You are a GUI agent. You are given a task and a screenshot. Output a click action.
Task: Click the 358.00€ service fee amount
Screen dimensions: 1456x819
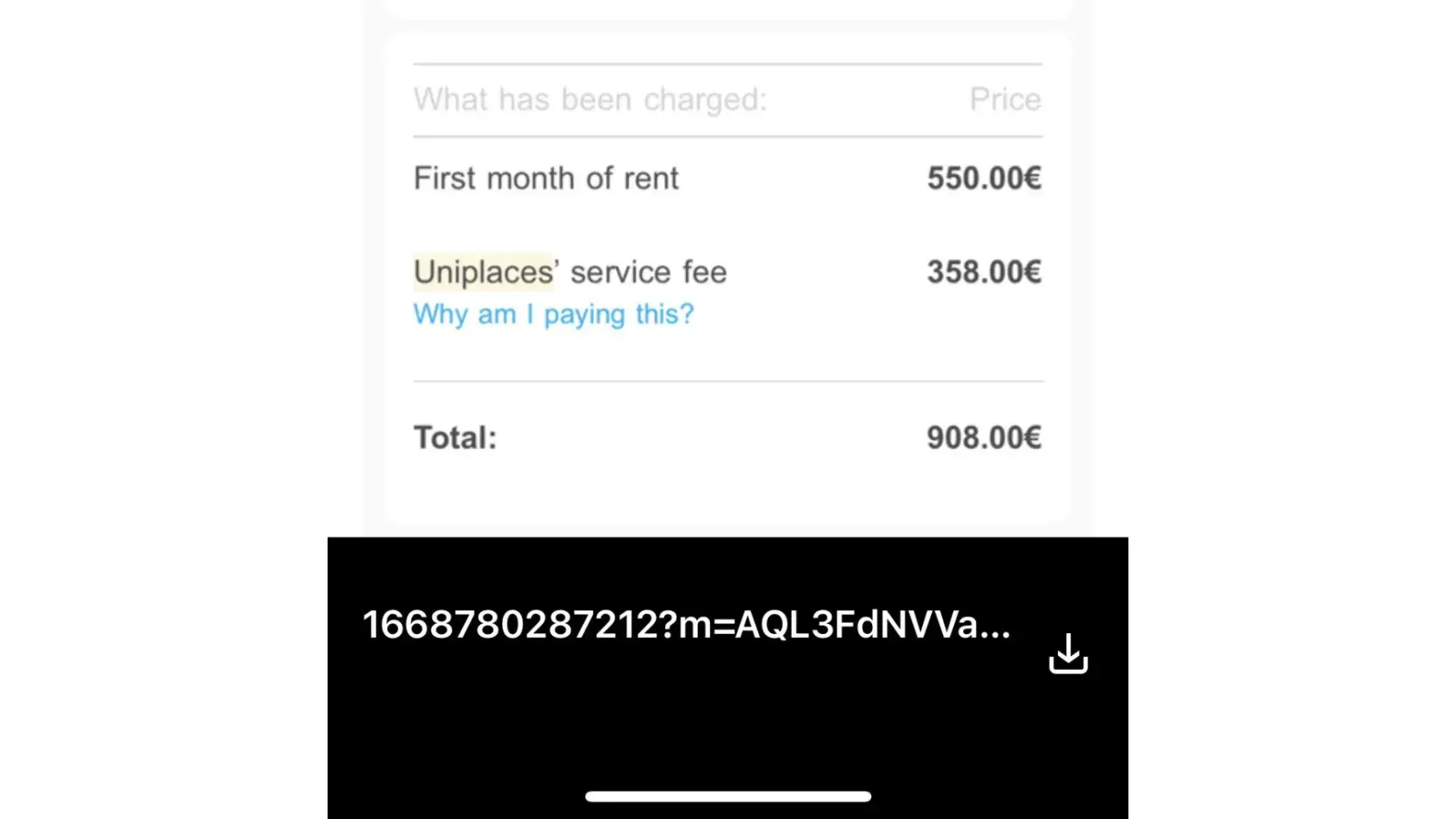(983, 272)
